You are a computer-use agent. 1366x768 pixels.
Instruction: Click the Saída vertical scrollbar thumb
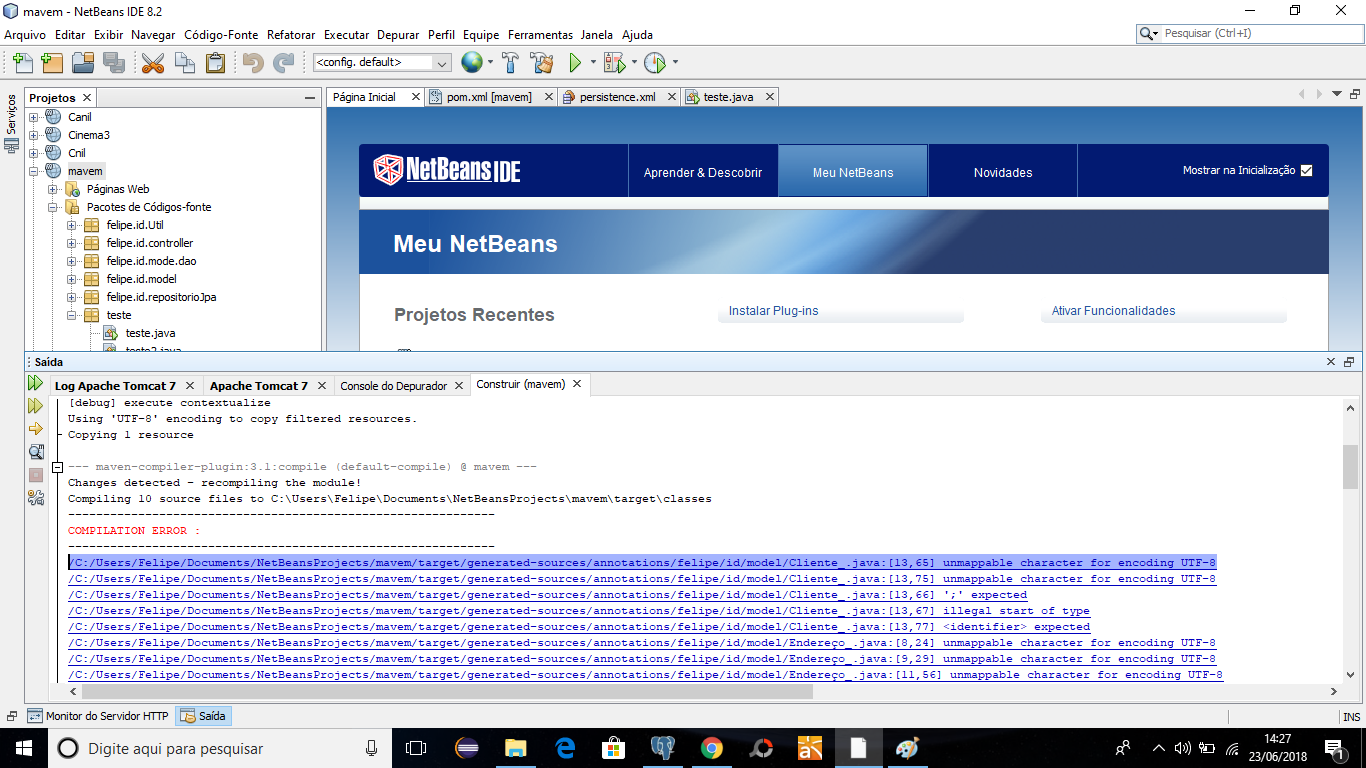coord(1350,466)
